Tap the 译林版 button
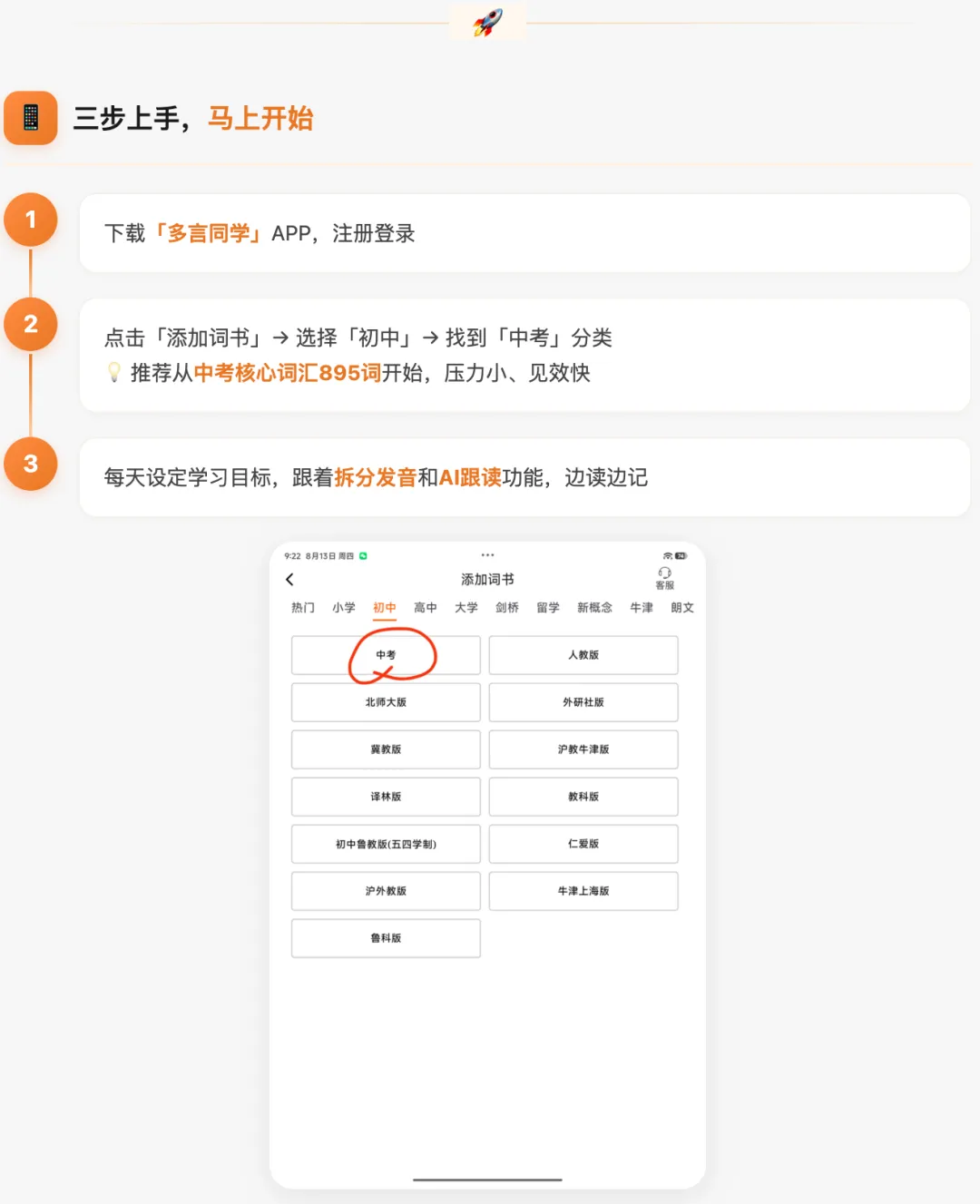This screenshot has height=1204, width=980. coord(386,797)
